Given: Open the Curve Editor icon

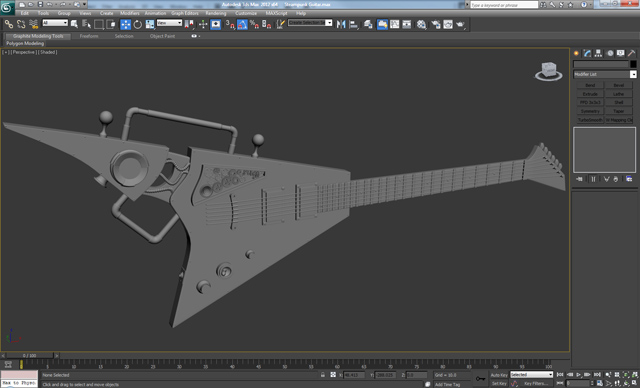Looking at the screenshot, I should 394,24.
